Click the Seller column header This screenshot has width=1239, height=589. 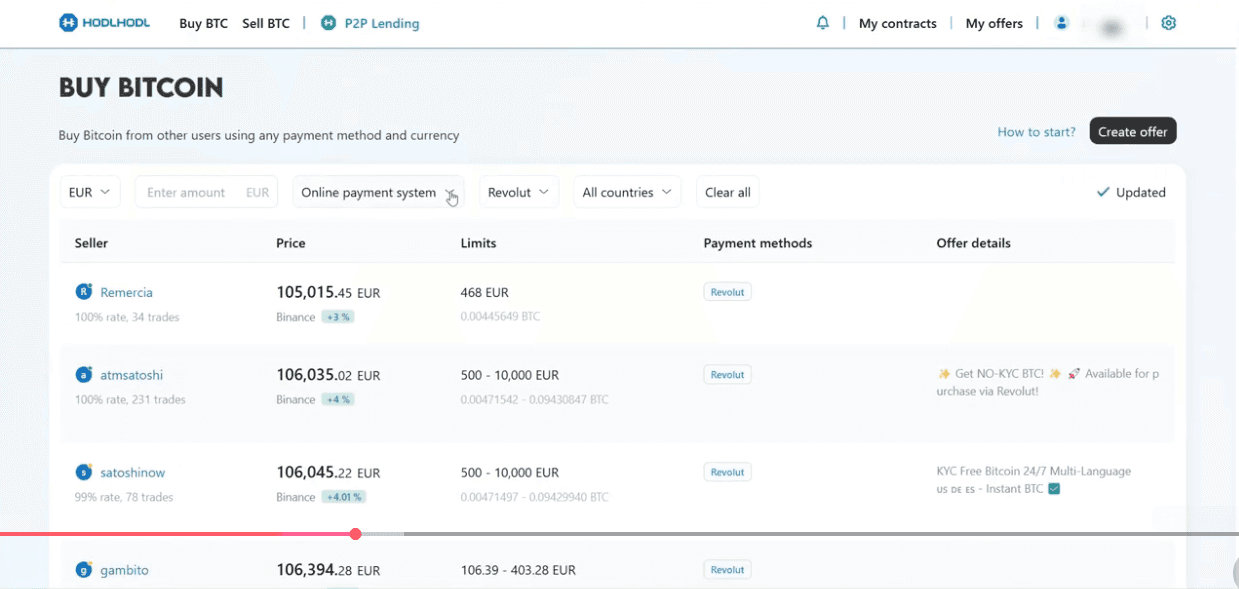point(91,243)
